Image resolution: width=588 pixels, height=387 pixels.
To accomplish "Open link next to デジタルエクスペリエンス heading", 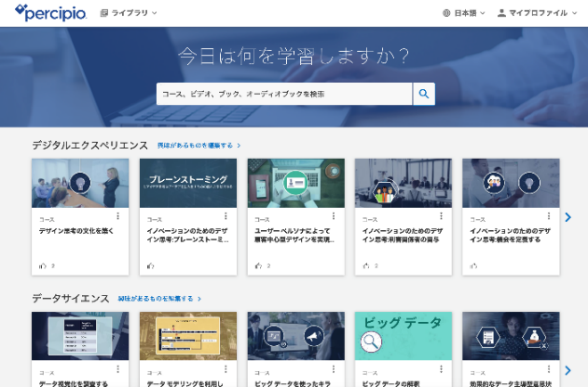I will click(199, 146).
